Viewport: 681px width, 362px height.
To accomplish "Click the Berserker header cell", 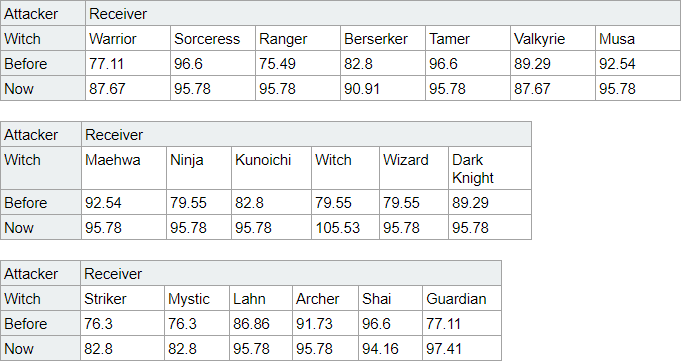I will coord(383,39).
